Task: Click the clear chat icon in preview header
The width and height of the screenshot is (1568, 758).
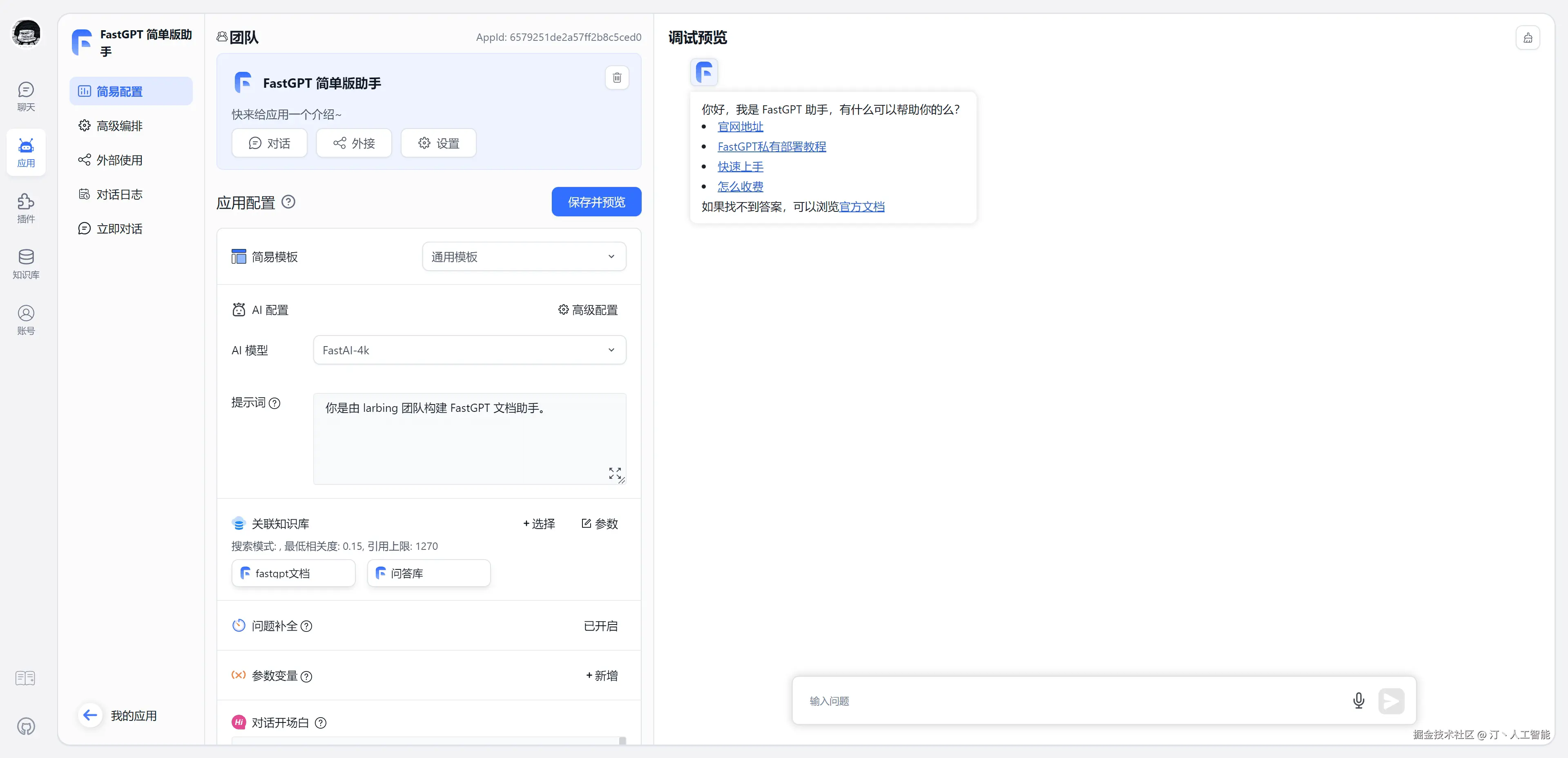Action: [x=1527, y=38]
